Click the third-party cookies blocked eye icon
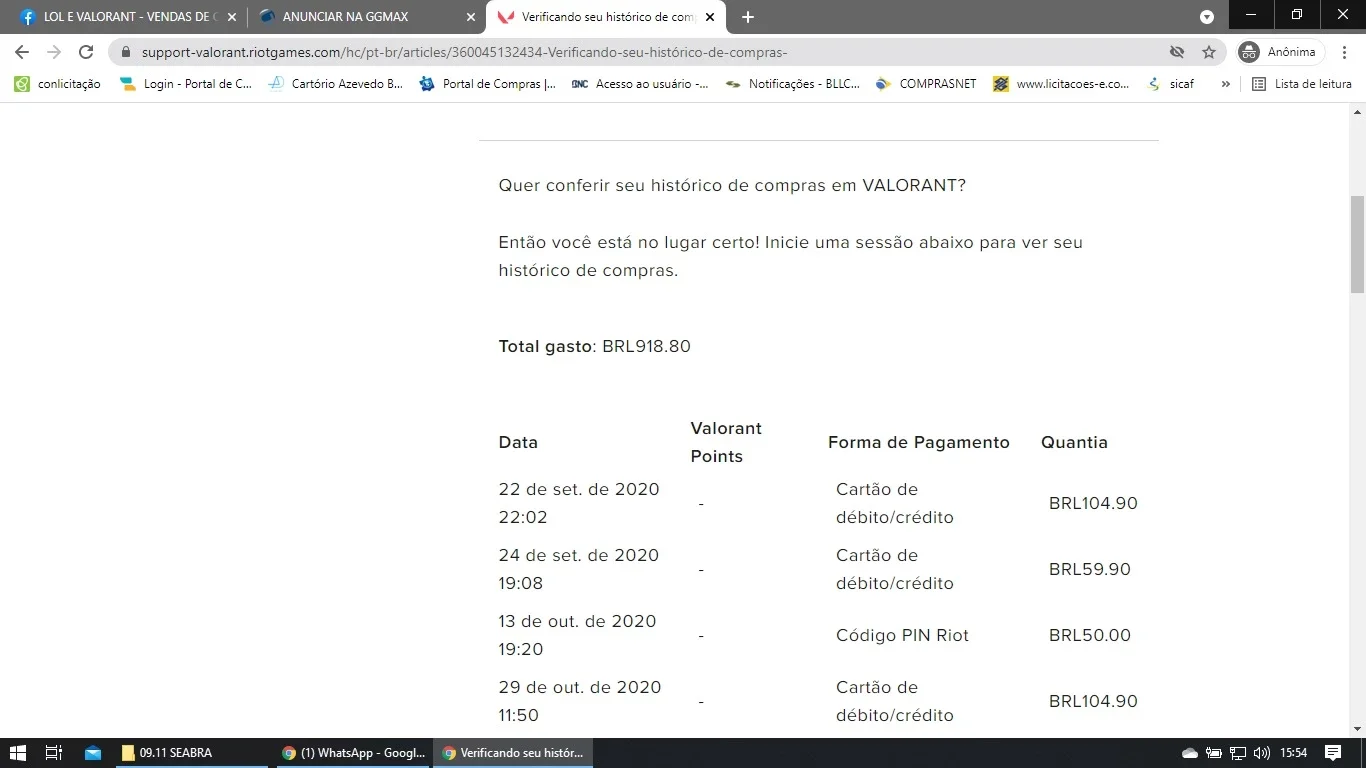This screenshot has height=768, width=1366. (1177, 52)
